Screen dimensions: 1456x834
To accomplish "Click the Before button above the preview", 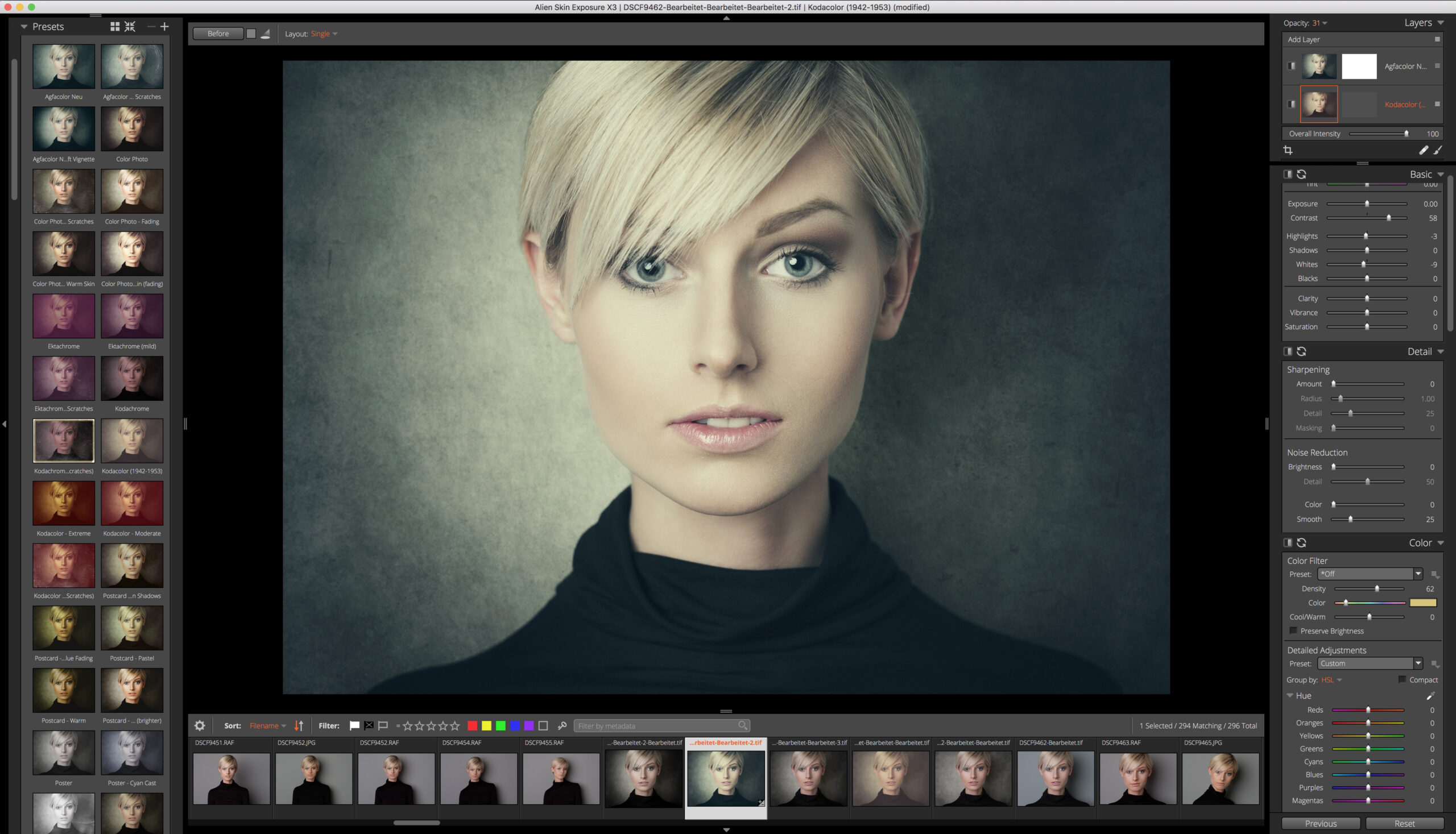I will point(218,33).
